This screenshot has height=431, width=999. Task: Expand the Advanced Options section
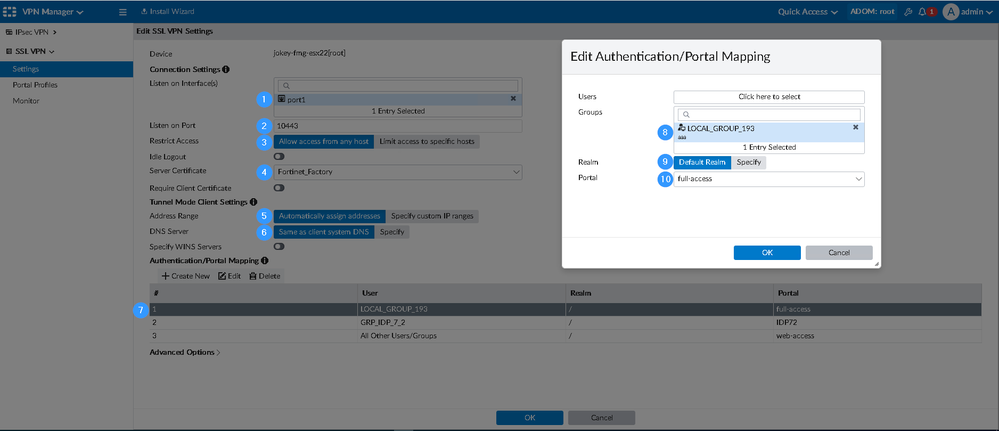(185, 352)
